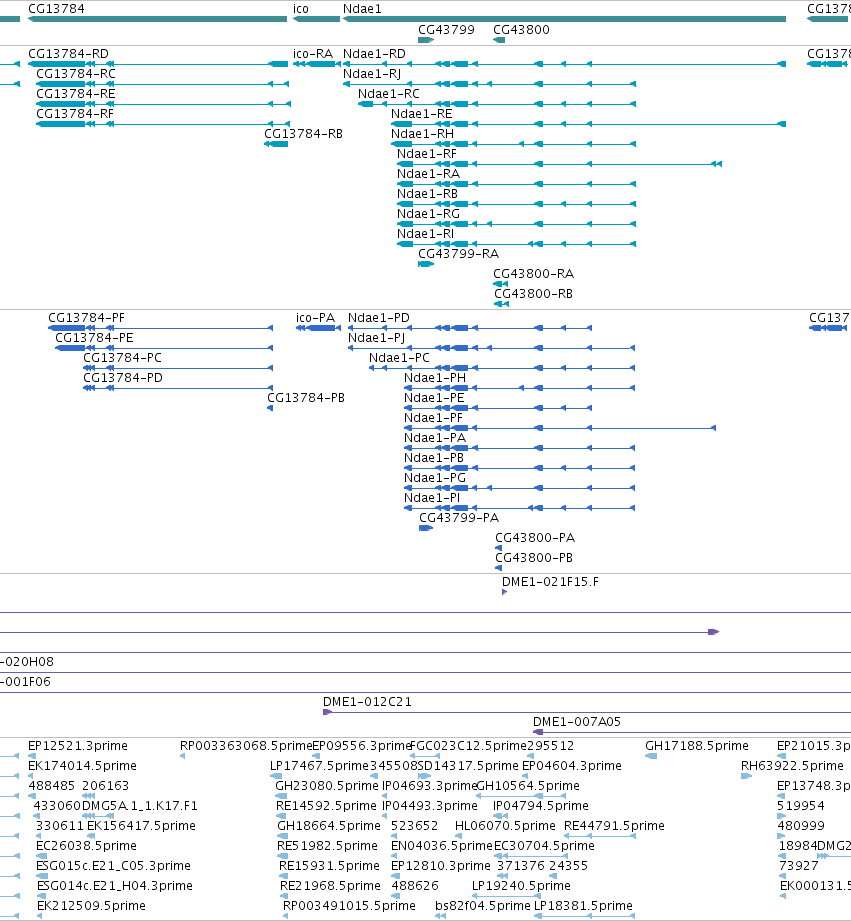Click the Ndae1 gene label in the top track
Viewport: 851px width, 921px height.
click(362, 9)
